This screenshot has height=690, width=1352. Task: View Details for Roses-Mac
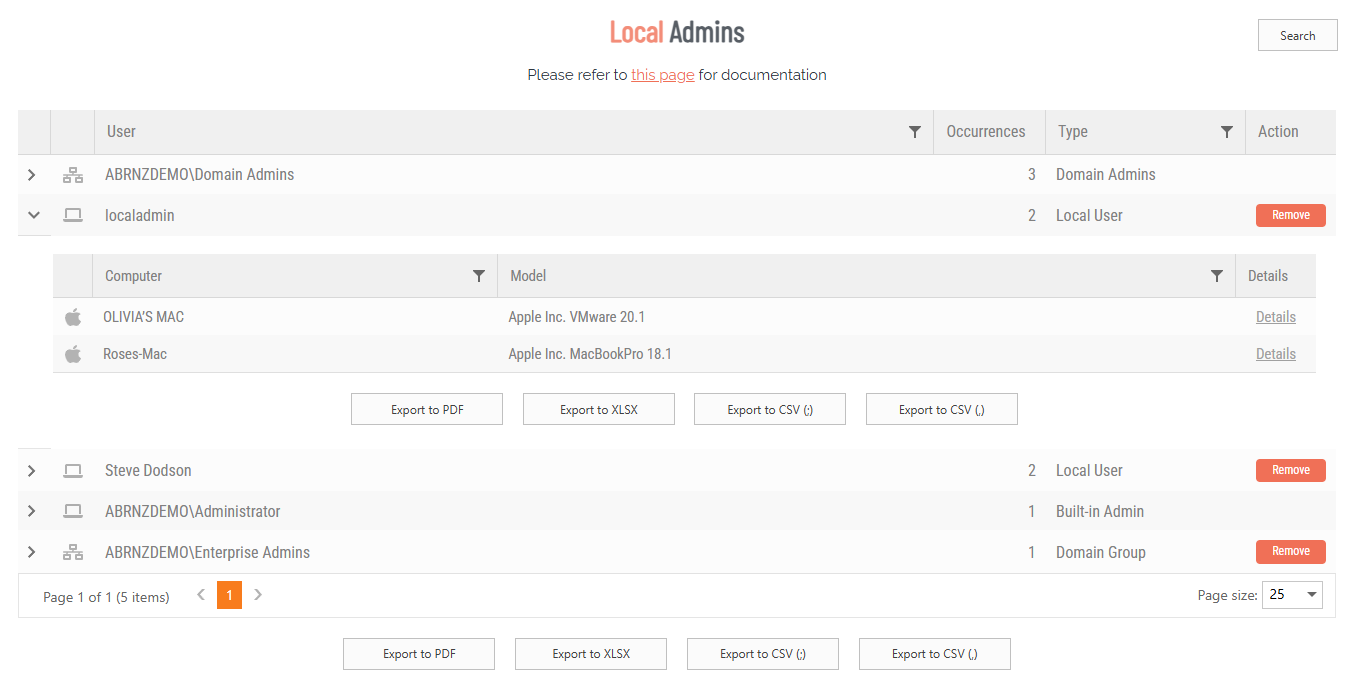click(1275, 354)
